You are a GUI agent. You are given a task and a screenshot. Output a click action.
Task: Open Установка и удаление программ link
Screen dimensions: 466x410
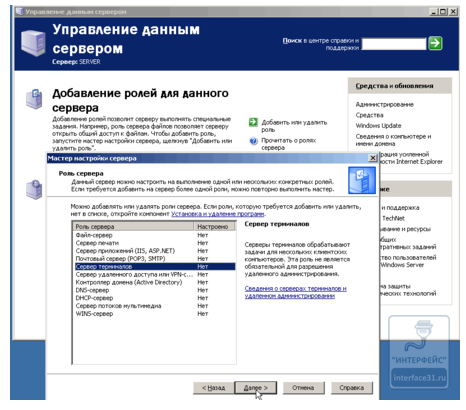pyautogui.click(x=218, y=214)
